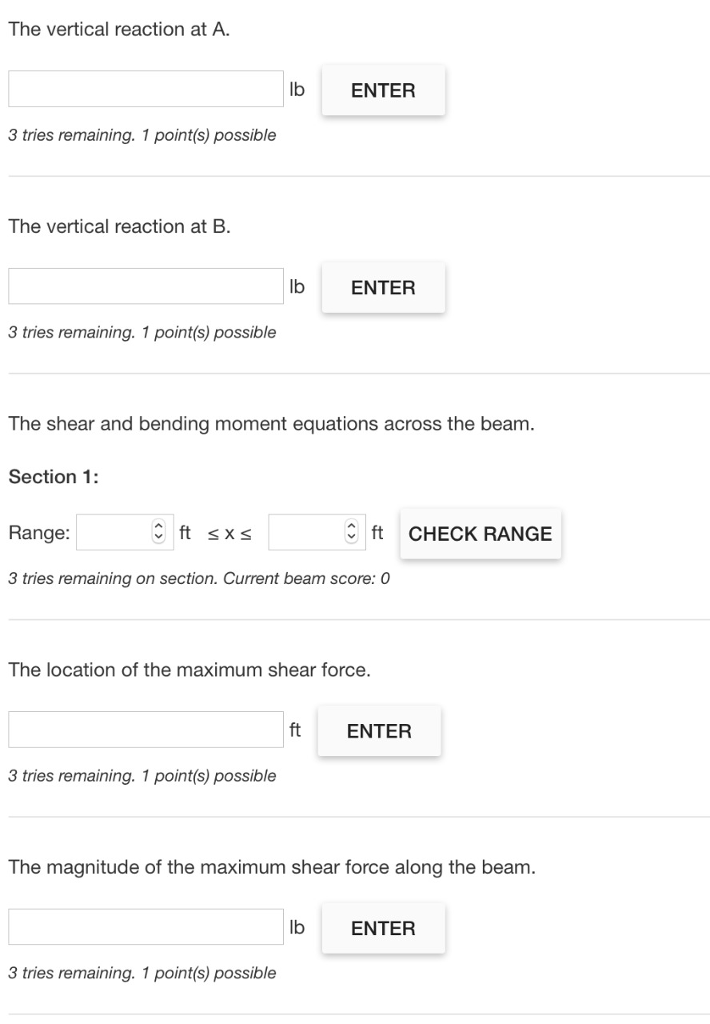This screenshot has width=710, height=1024.
Task: Click 'The vertical reaction at A.' question text
Action: 119,30
